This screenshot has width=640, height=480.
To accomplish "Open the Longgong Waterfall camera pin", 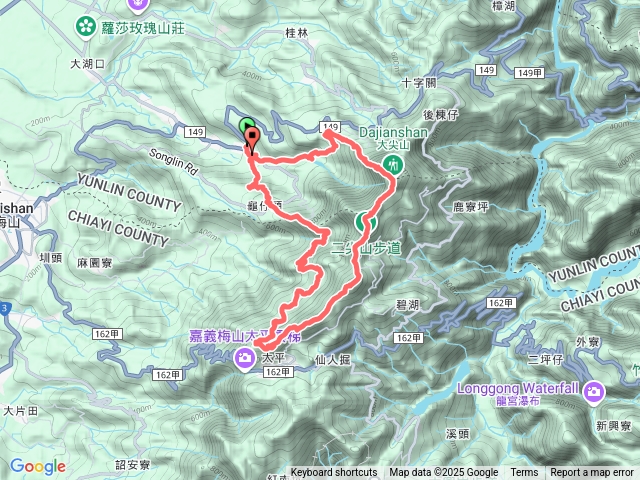I will tap(594, 391).
